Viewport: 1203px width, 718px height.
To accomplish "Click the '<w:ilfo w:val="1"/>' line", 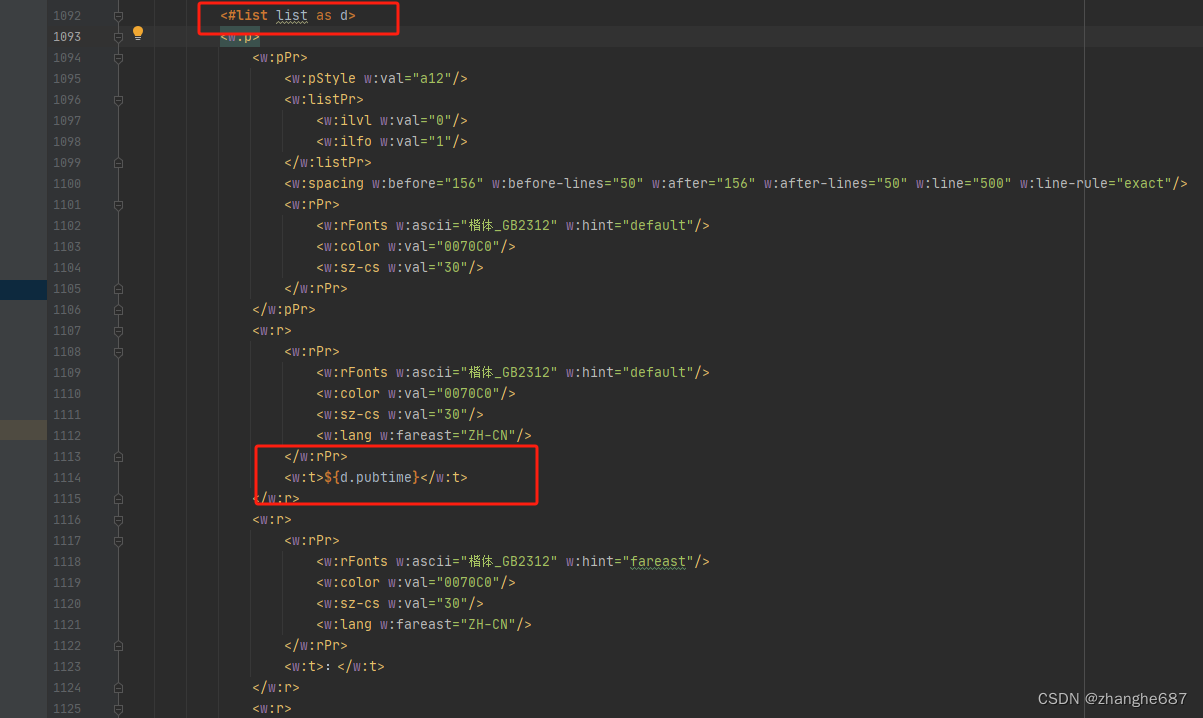I will pyautogui.click(x=392, y=142).
